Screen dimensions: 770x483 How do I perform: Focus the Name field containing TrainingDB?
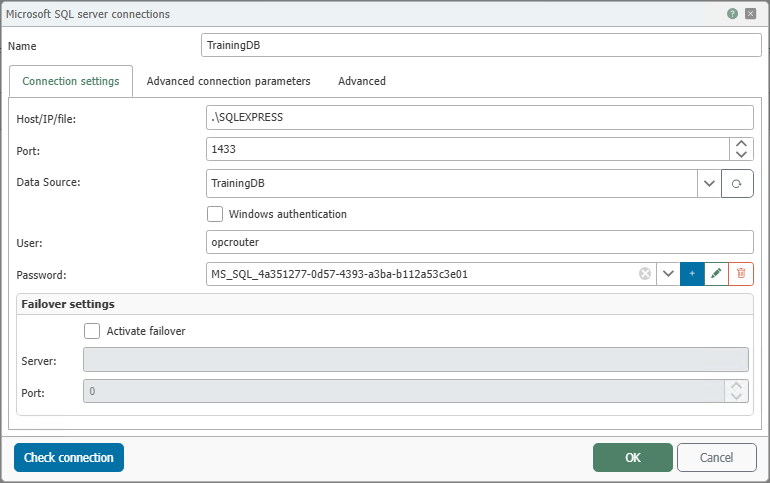pos(481,45)
